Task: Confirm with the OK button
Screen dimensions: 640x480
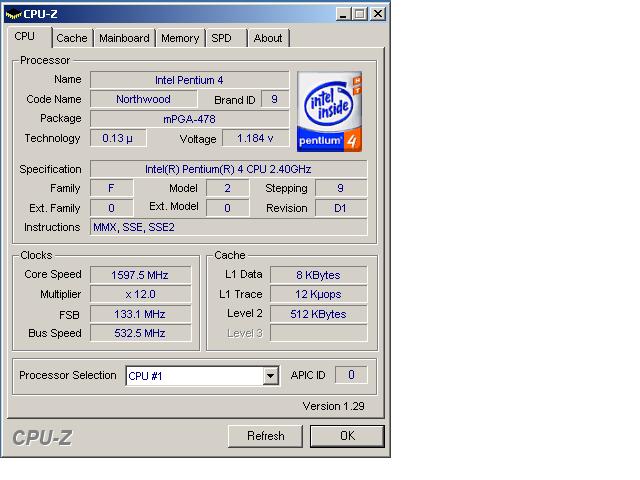Action: coord(347,436)
